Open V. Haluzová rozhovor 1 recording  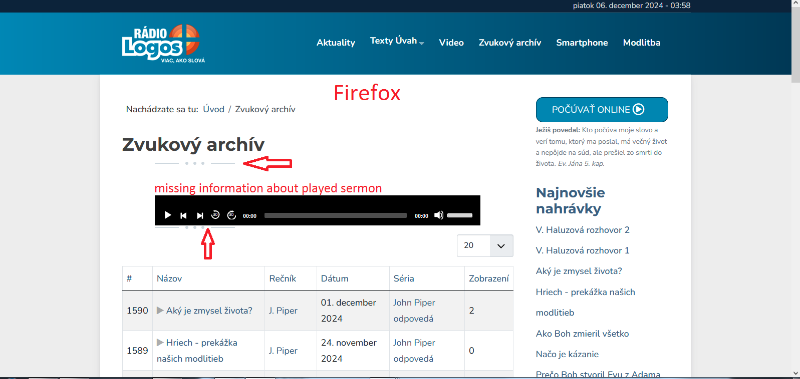coord(583,250)
